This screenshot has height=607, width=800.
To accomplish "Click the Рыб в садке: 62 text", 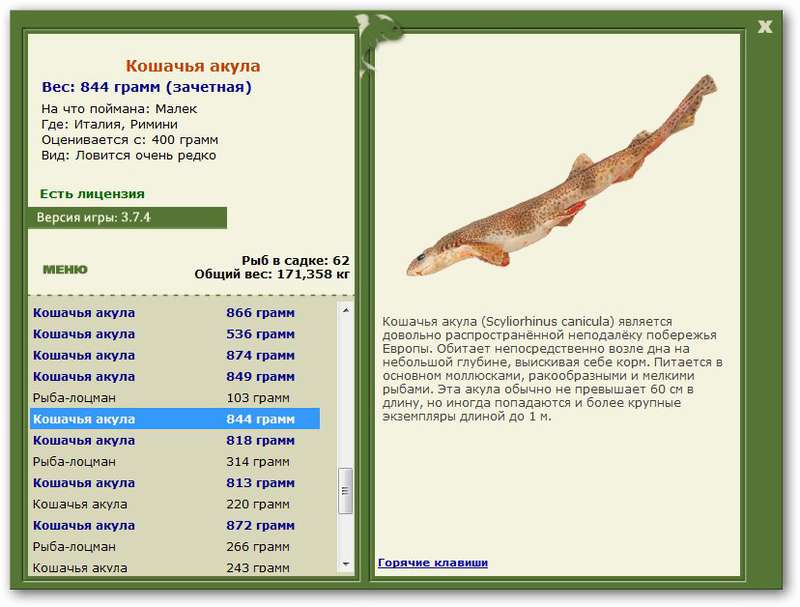I will pyautogui.click(x=295, y=261).
